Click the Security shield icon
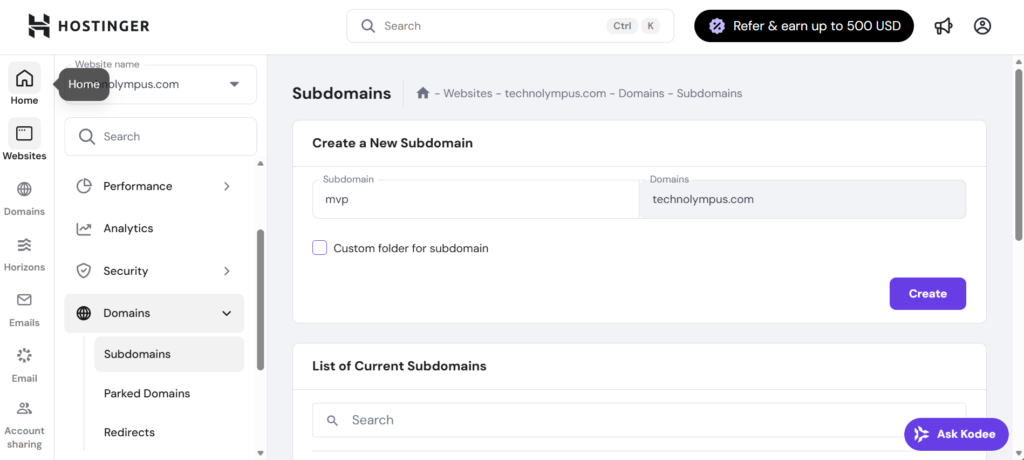1024x460 pixels. (x=84, y=271)
